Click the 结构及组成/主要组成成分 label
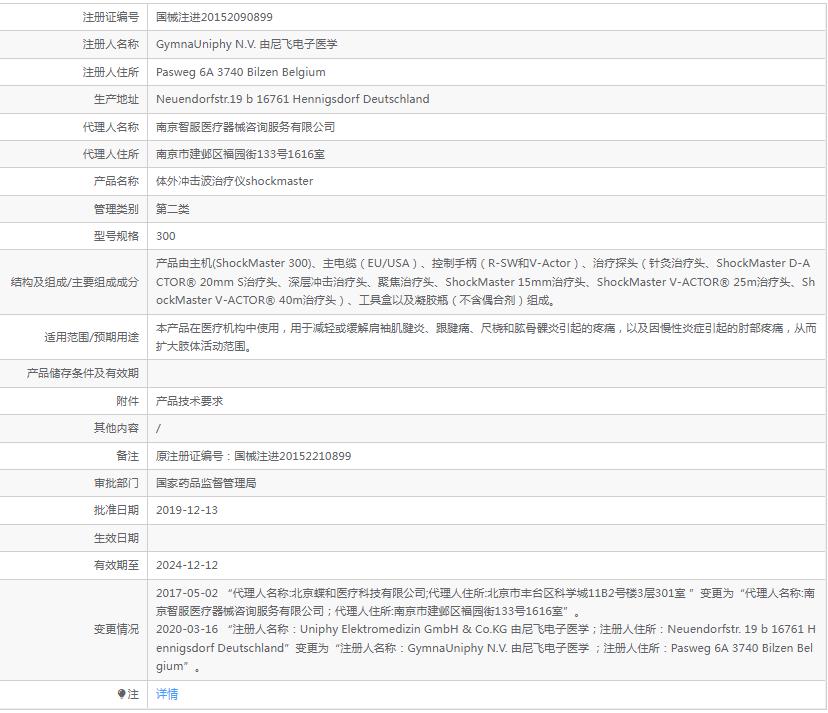The height and width of the screenshot is (713, 828). [74, 282]
